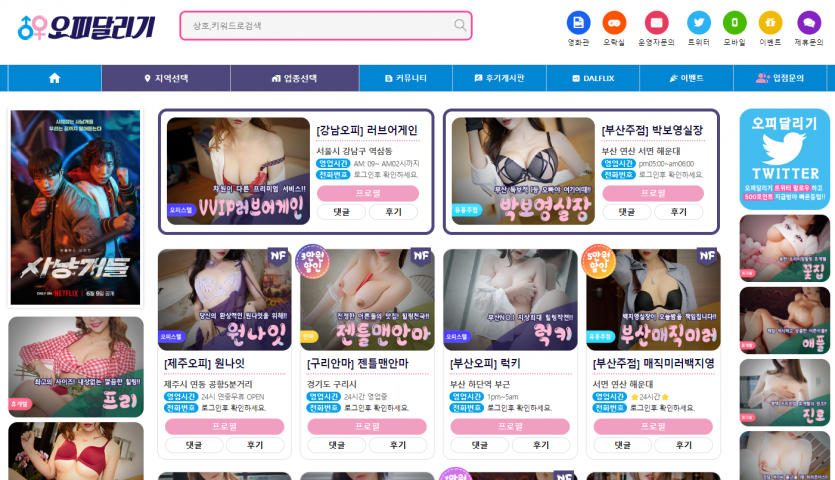Click the 영화관 icon in the header

pyautogui.click(x=578, y=23)
